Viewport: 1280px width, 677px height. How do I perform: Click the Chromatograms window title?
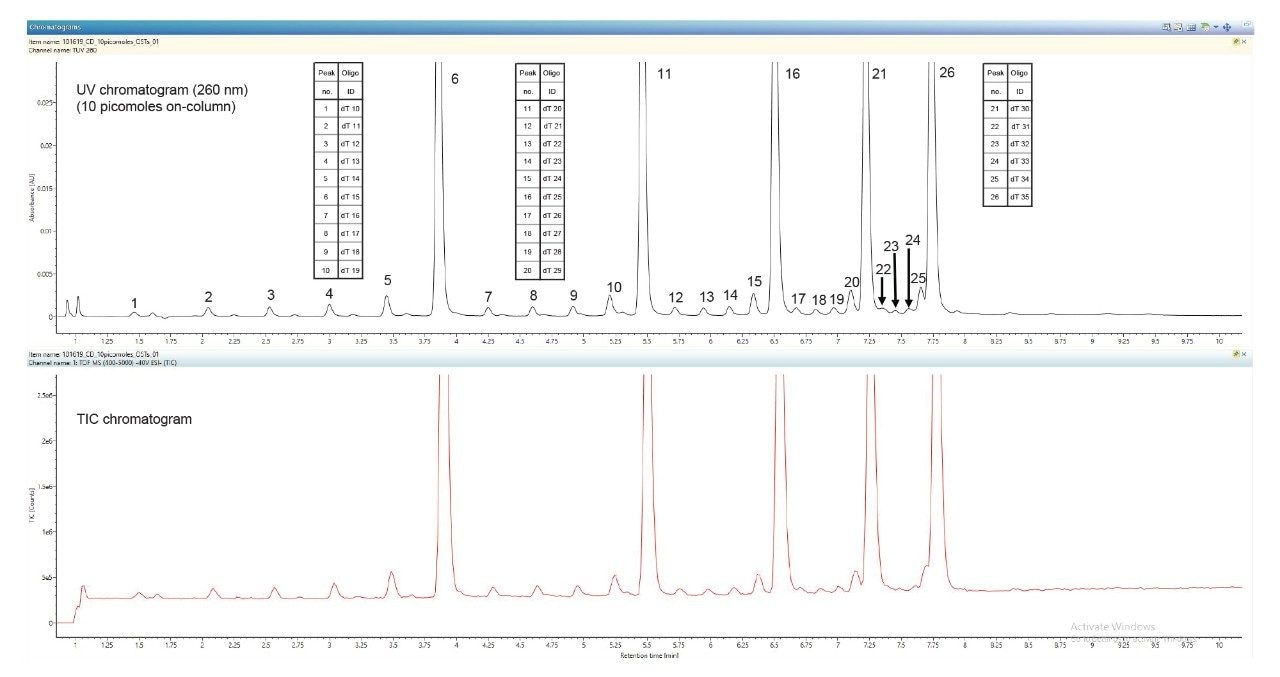(56, 26)
